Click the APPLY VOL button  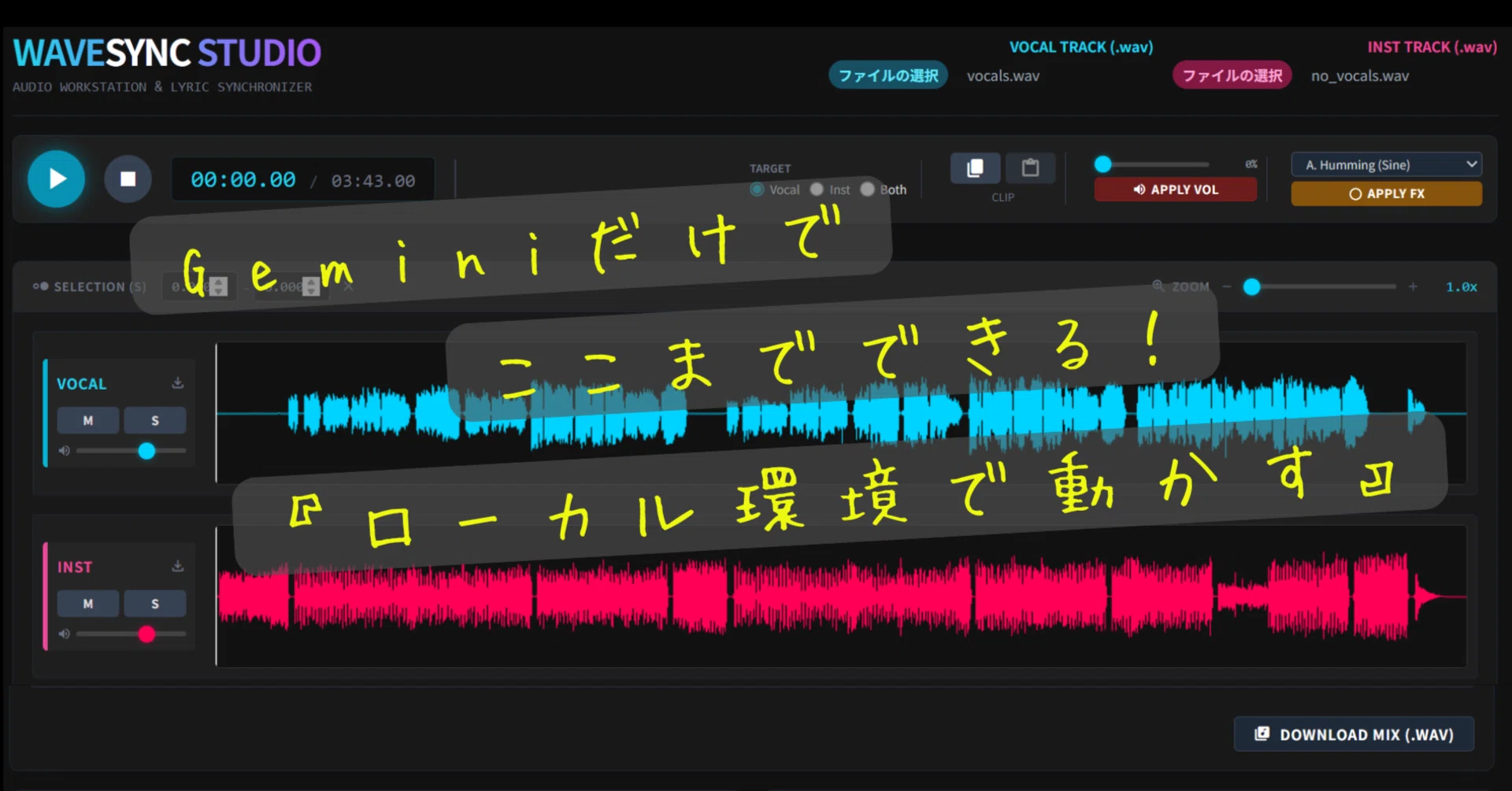point(1176,190)
